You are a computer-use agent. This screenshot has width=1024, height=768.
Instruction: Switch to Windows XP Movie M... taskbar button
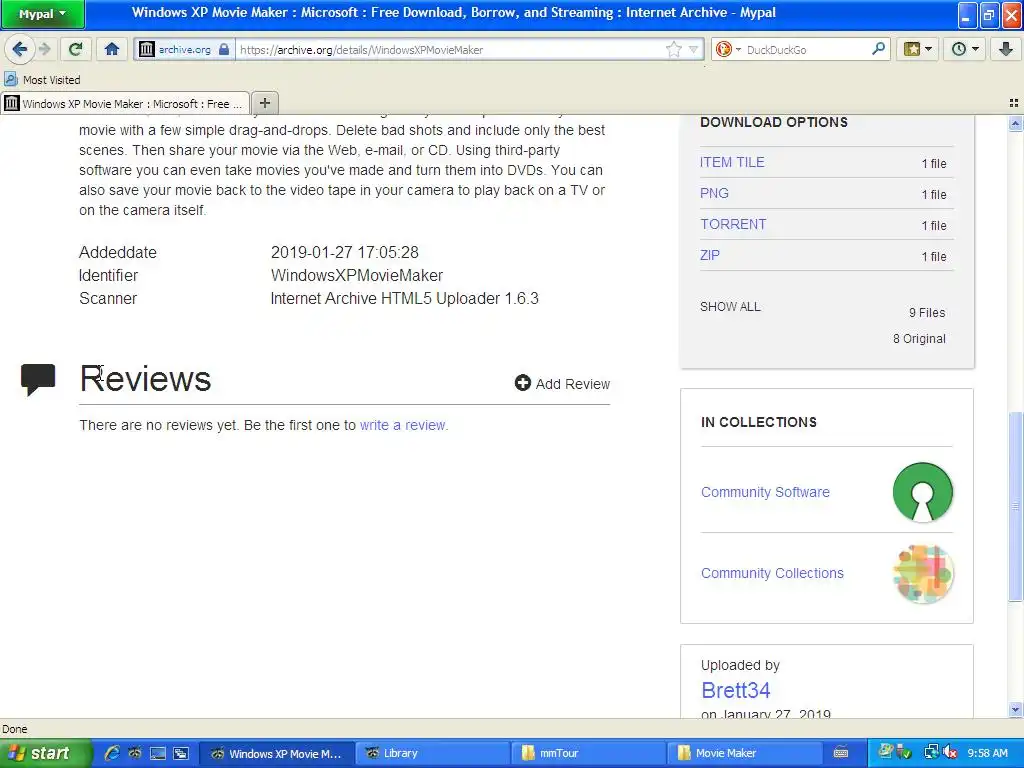click(277, 753)
